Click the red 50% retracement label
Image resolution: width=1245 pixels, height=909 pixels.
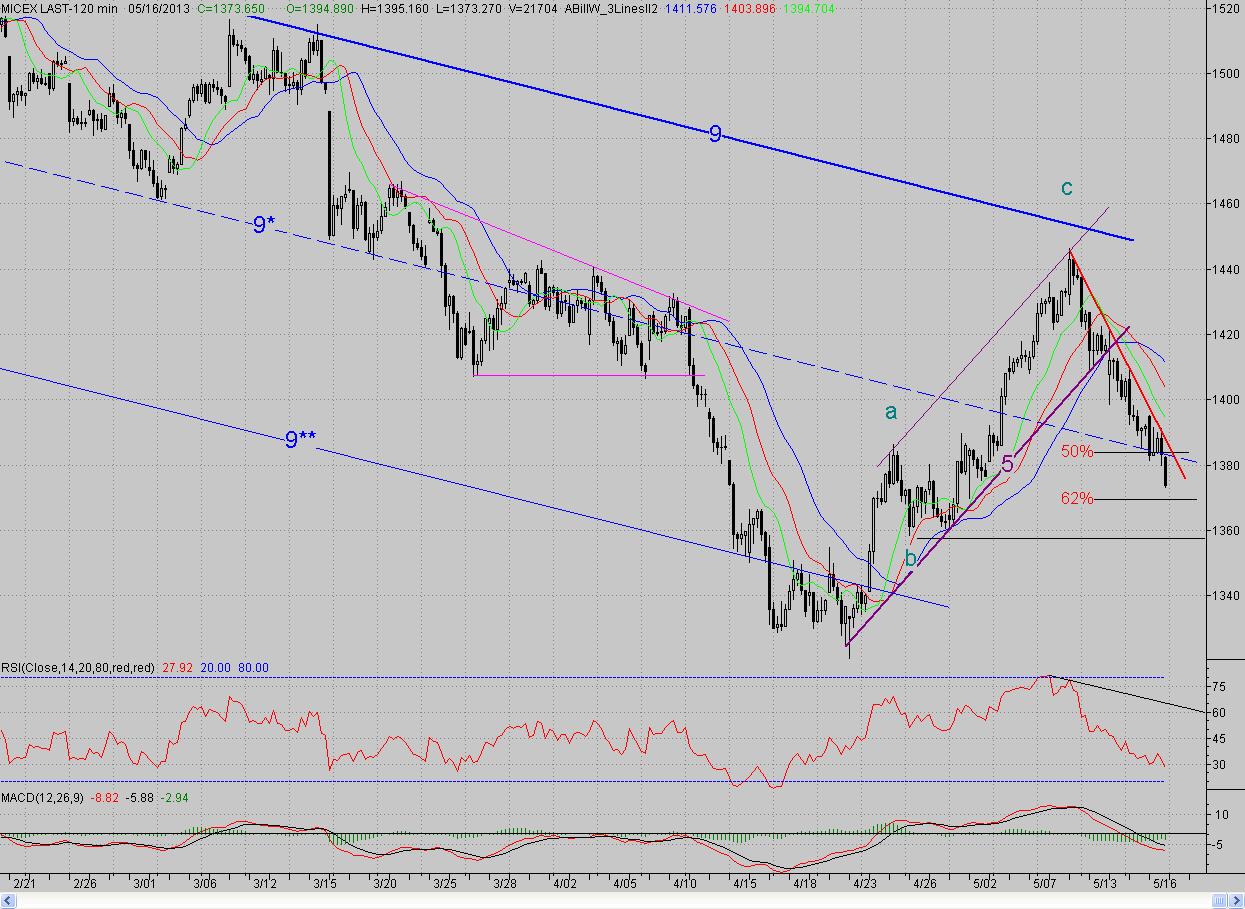[1077, 451]
